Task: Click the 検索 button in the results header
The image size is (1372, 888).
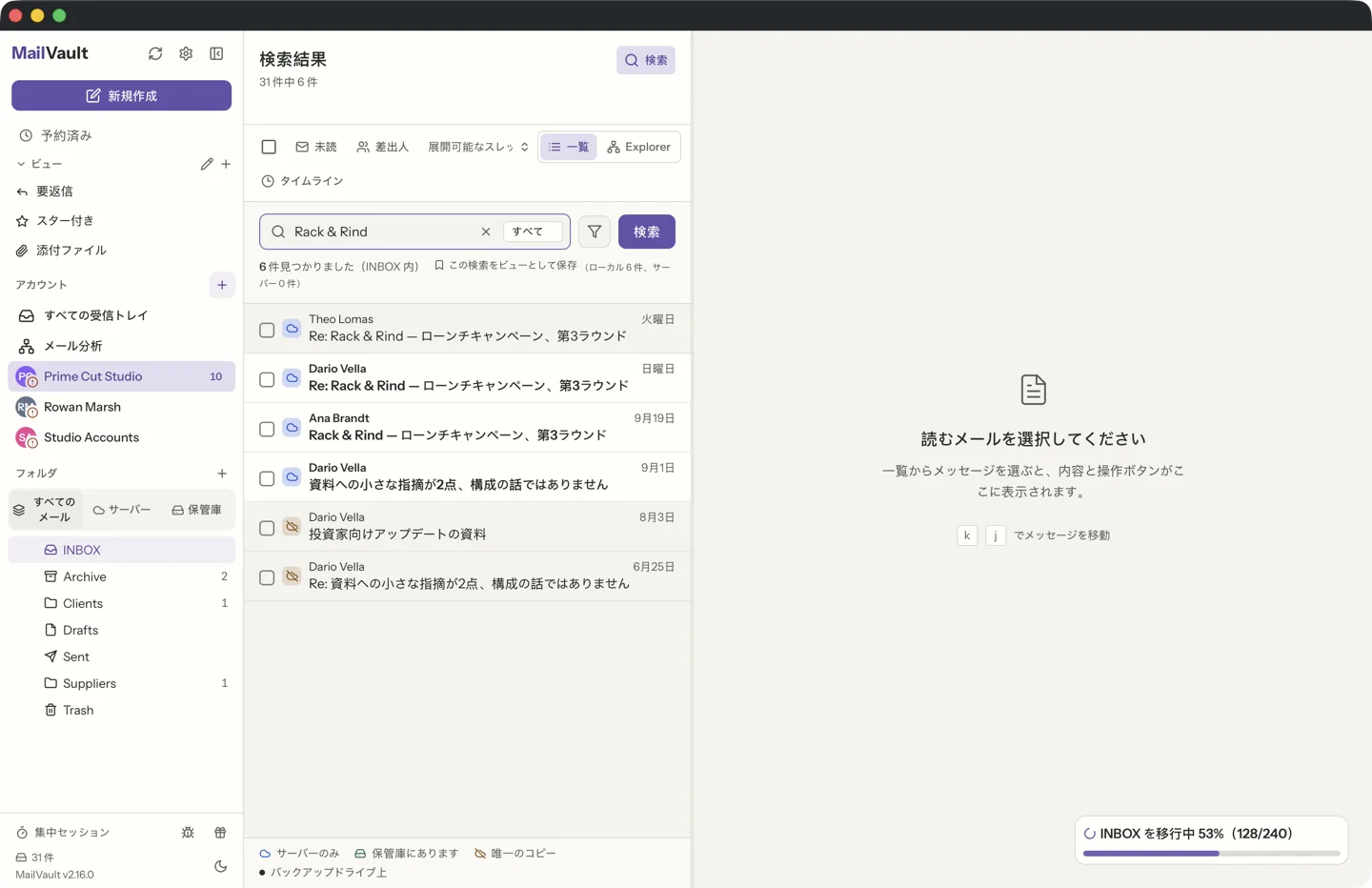Action: [x=646, y=60]
